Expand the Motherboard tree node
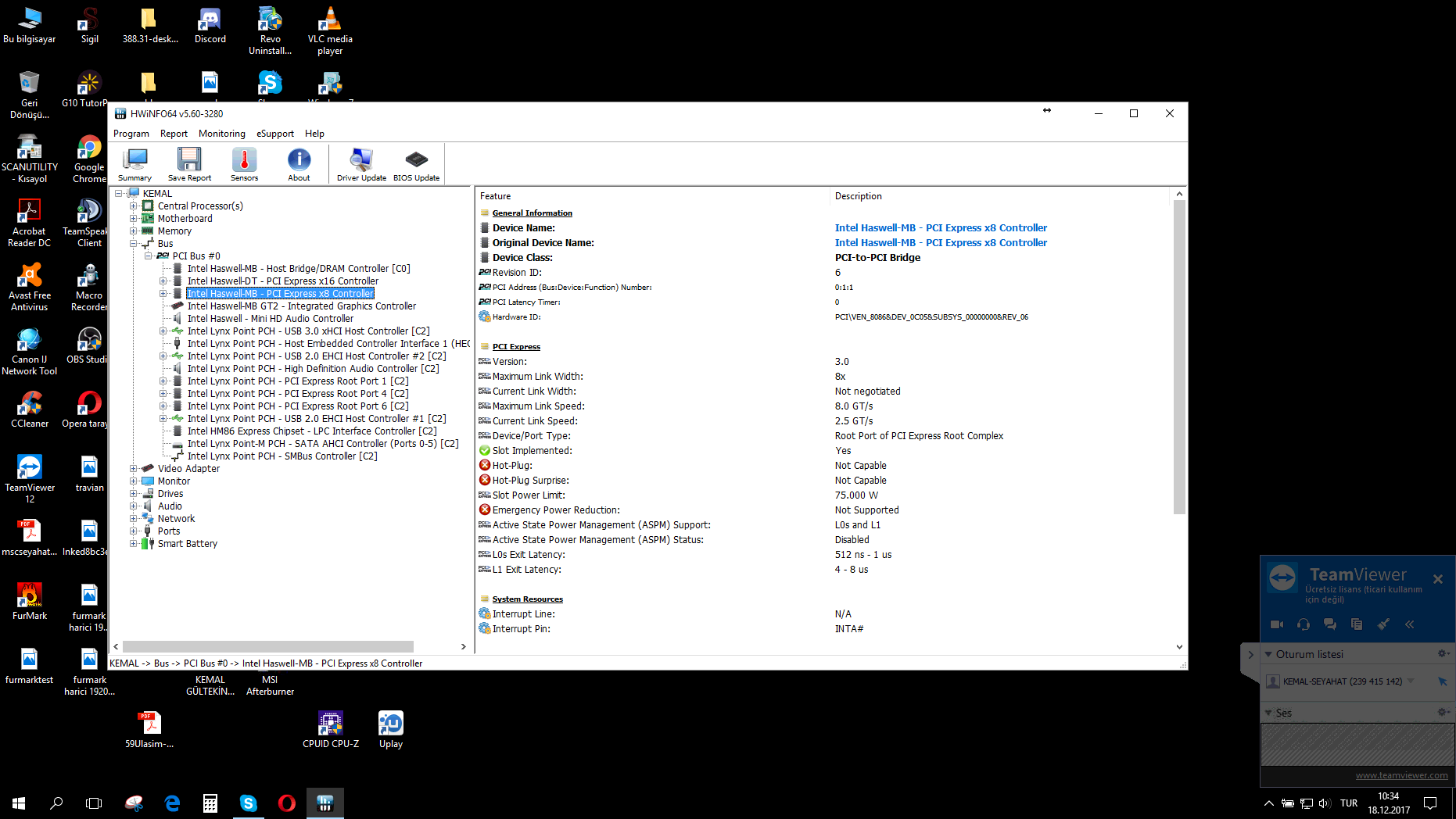This screenshot has width=1456, height=819. [x=133, y=219]
